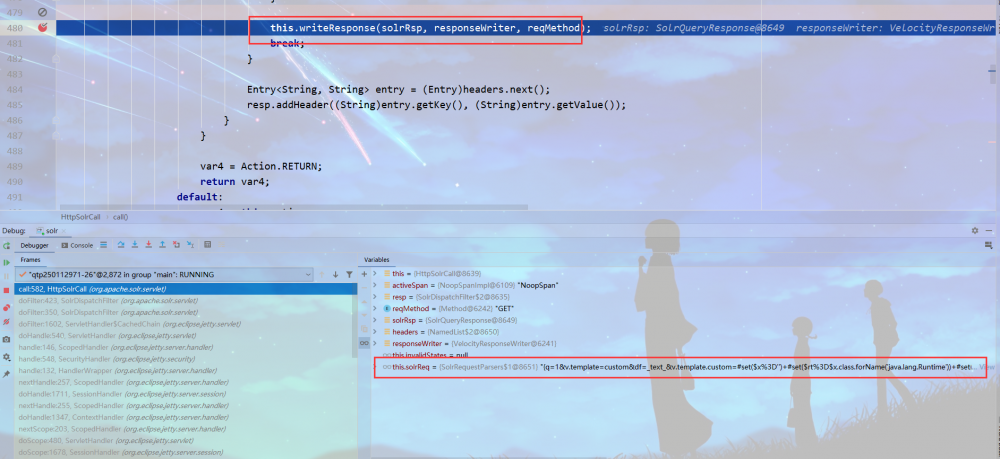Screen dimensions: 1000x459
Task: Expand the responseWriter variable
Action: point(375,343)
